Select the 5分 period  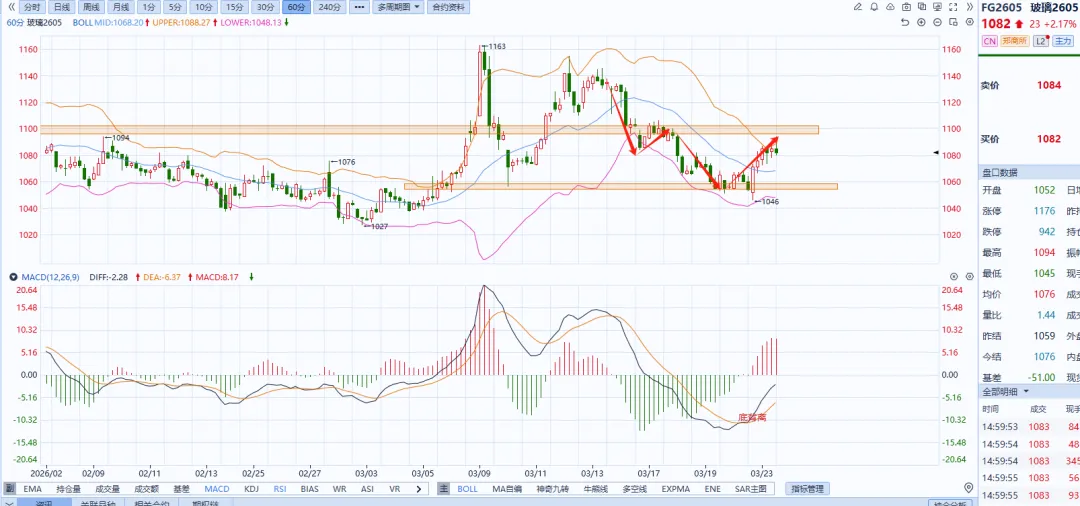174,8
